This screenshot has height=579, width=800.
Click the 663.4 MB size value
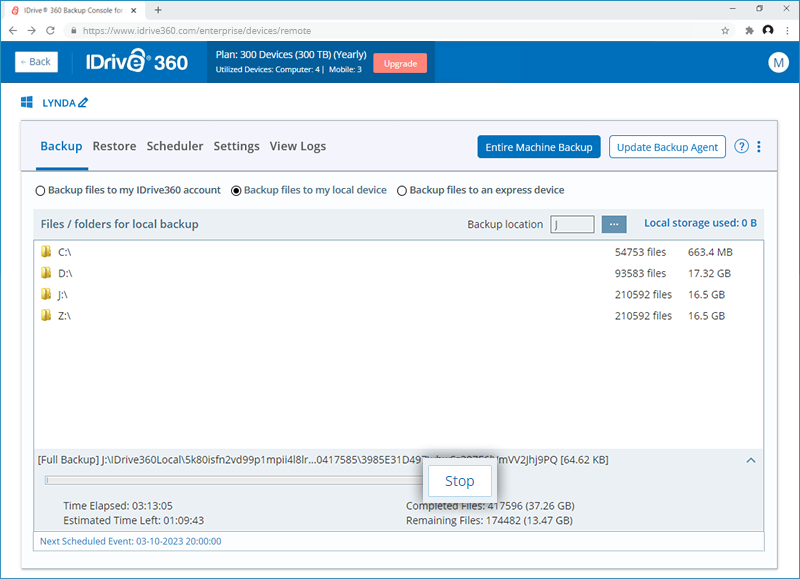(710, 252)
